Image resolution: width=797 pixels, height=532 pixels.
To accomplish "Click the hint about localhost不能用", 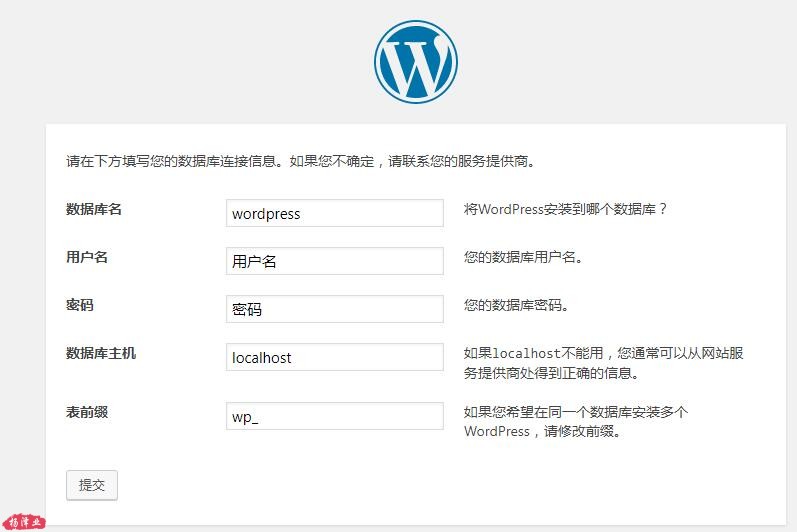I will click(603, 363).
